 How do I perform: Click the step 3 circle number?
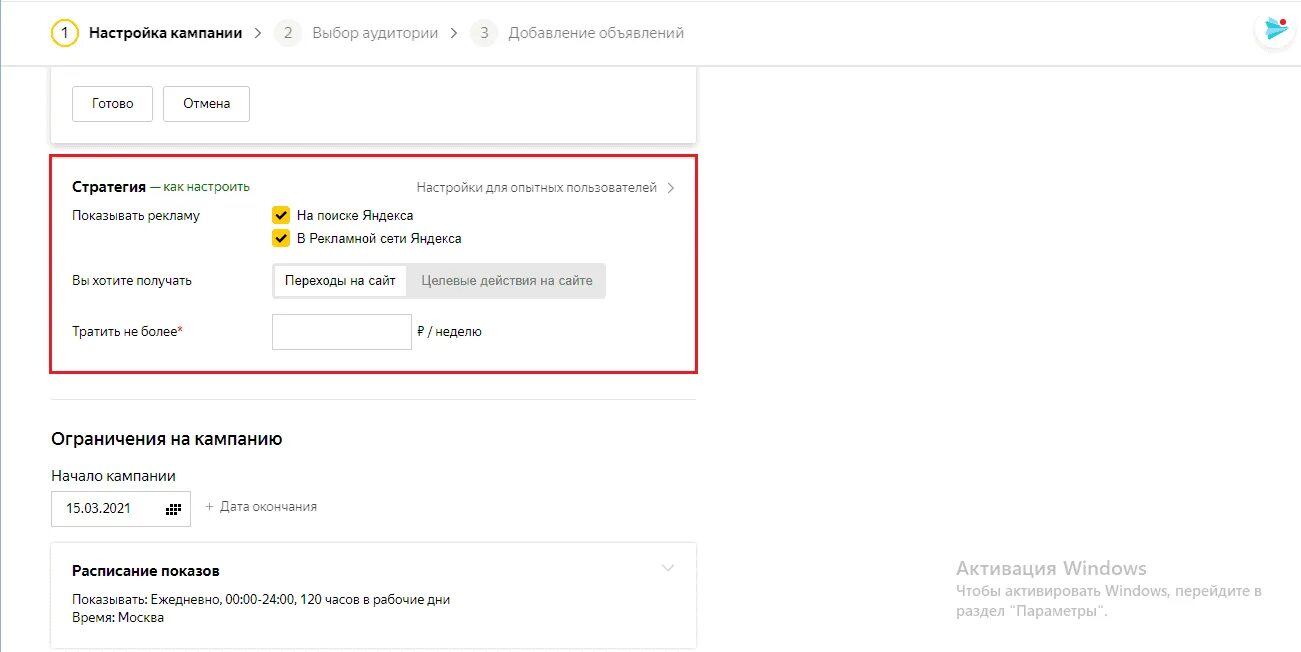[x=484, y=33]
